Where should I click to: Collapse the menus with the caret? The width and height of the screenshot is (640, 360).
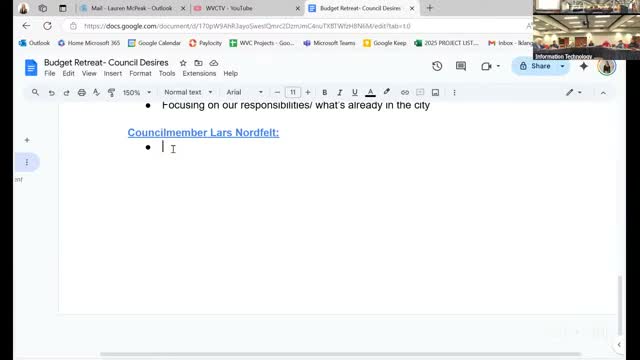[x=603, y=93]
